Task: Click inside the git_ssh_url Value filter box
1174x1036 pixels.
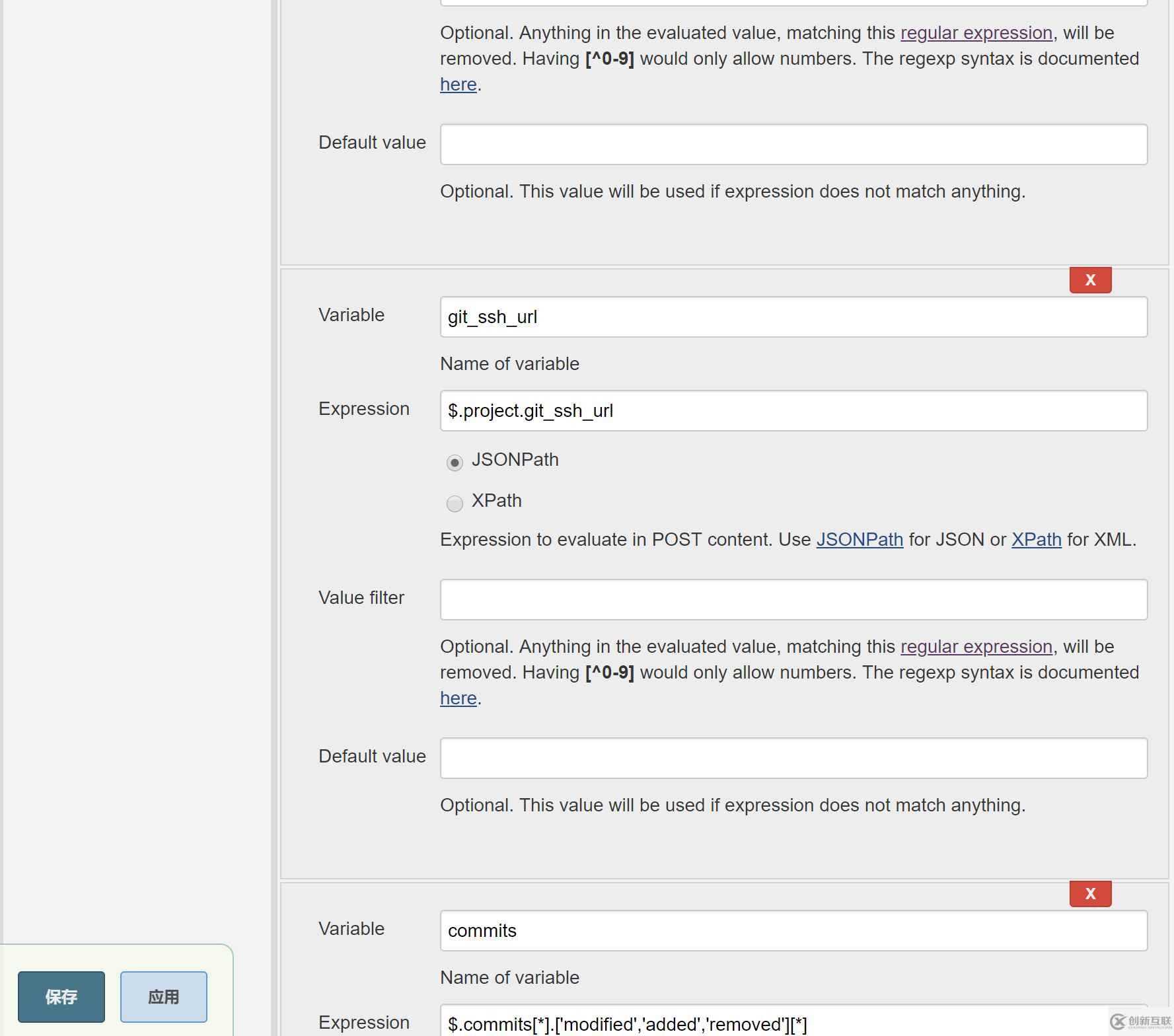Action: tap(793, 599)
